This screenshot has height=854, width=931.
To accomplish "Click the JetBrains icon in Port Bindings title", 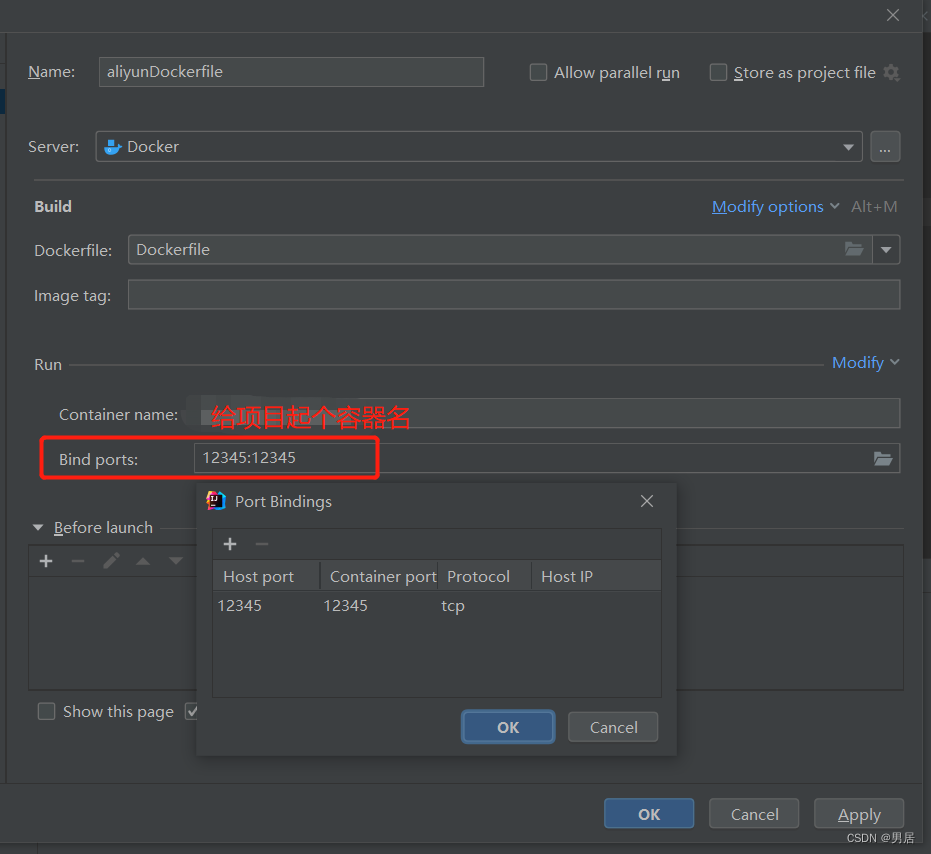I will [216, 501].
